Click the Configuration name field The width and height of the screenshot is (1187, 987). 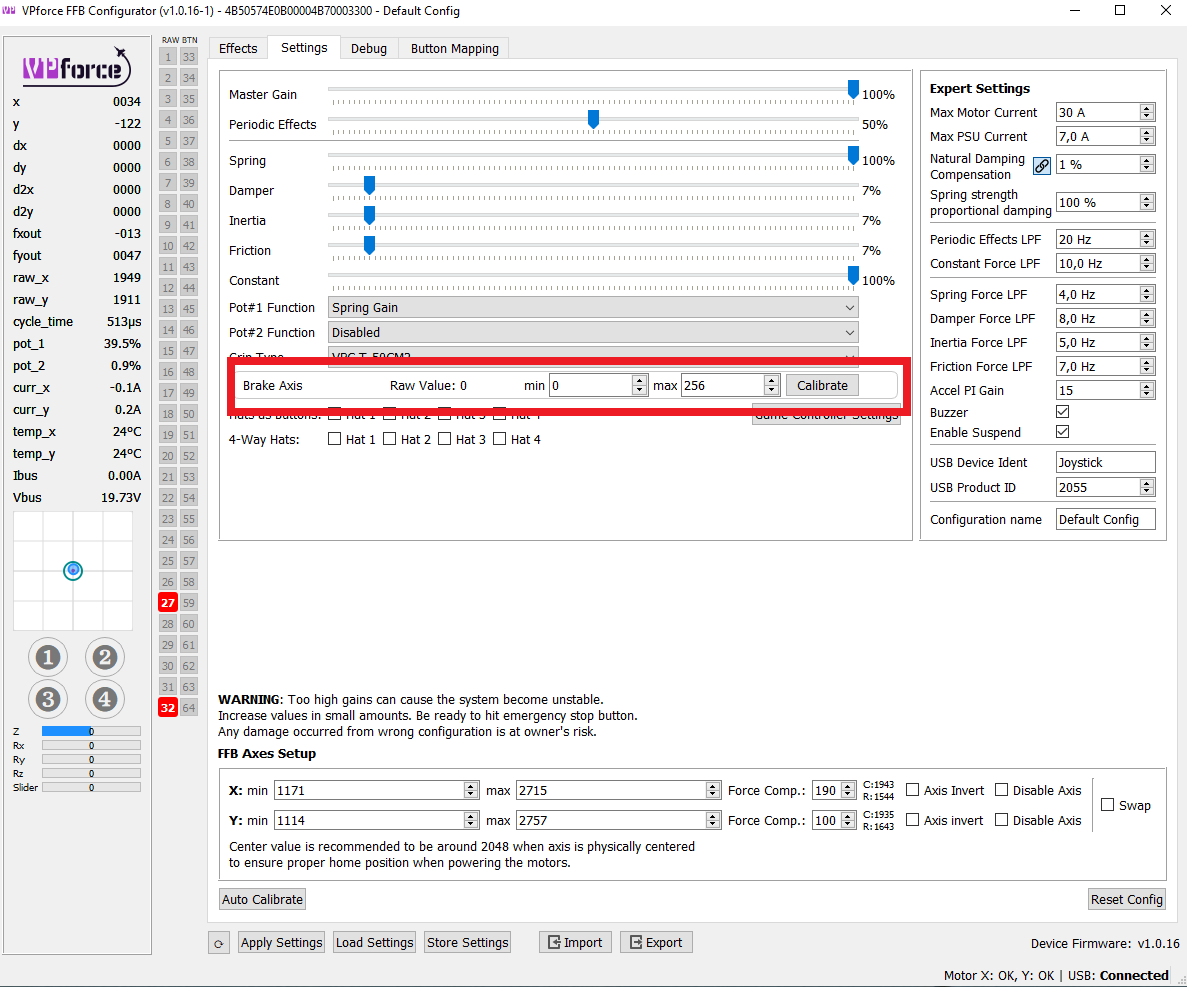pos(1105,519)
